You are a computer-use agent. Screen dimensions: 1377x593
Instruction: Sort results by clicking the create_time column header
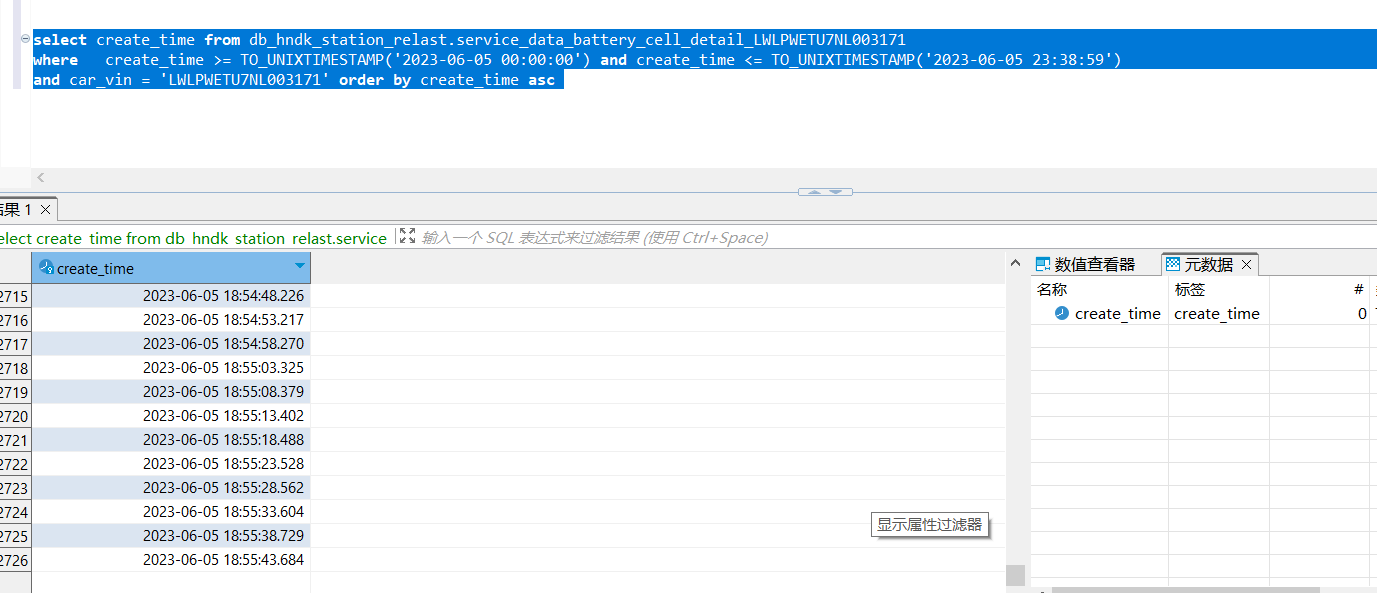pyautogui.click(x=170, y=267)
